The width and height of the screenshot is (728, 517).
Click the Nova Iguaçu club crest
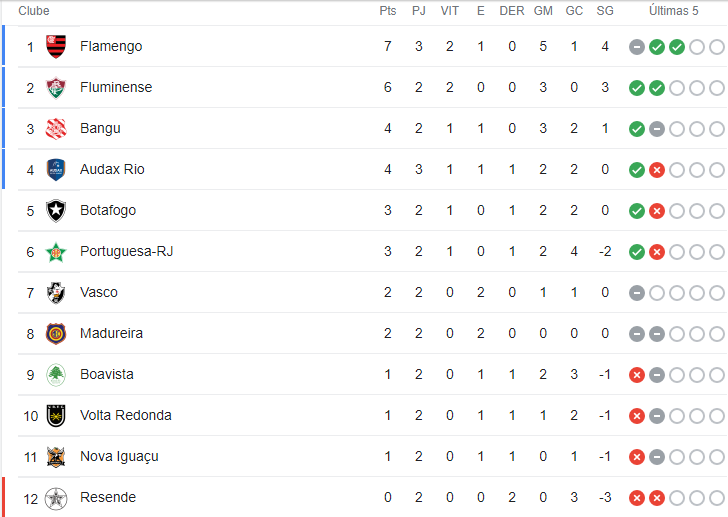click(x=56, y=457)
